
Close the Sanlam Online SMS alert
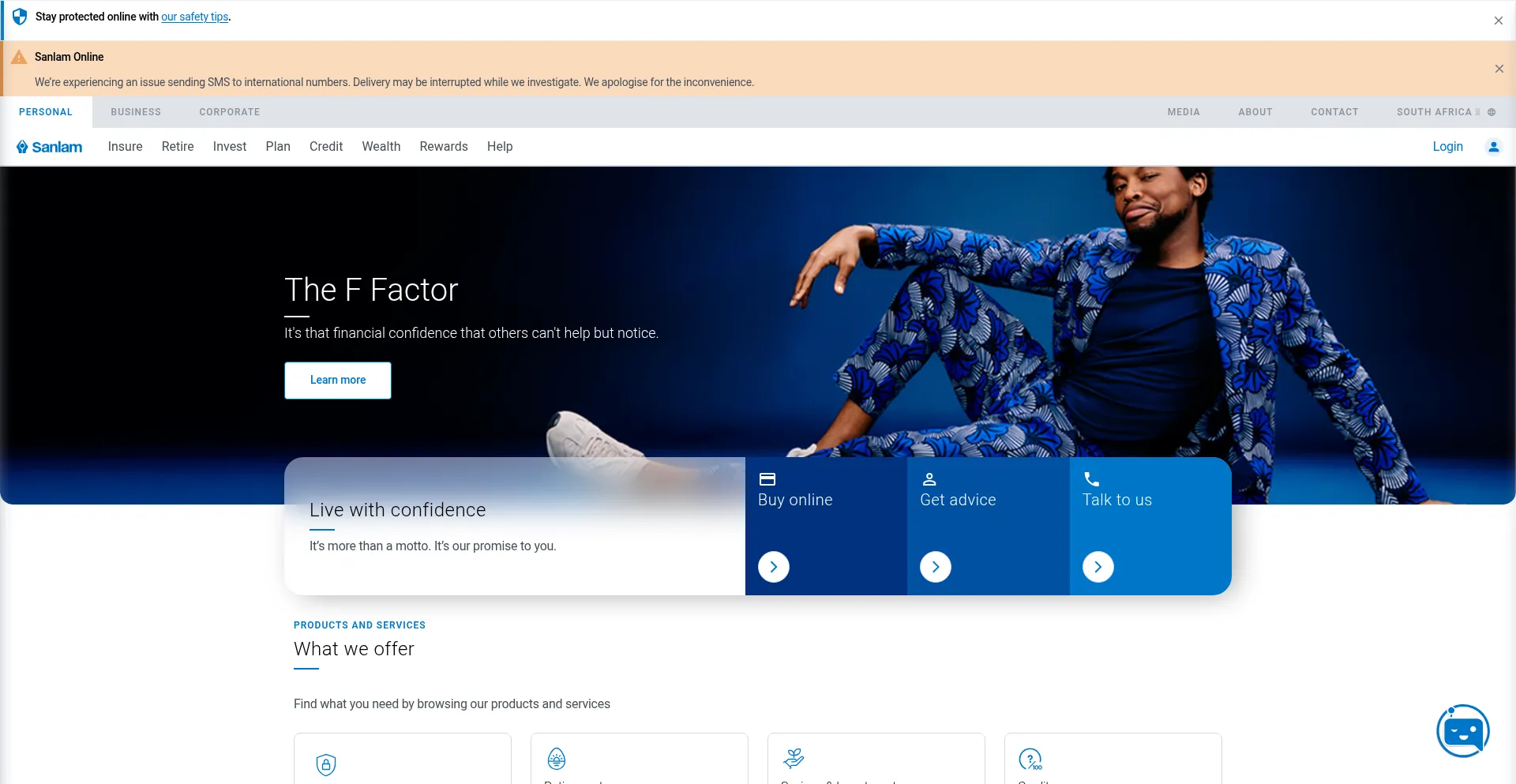pyautogui.click(x=1499, y=69)
